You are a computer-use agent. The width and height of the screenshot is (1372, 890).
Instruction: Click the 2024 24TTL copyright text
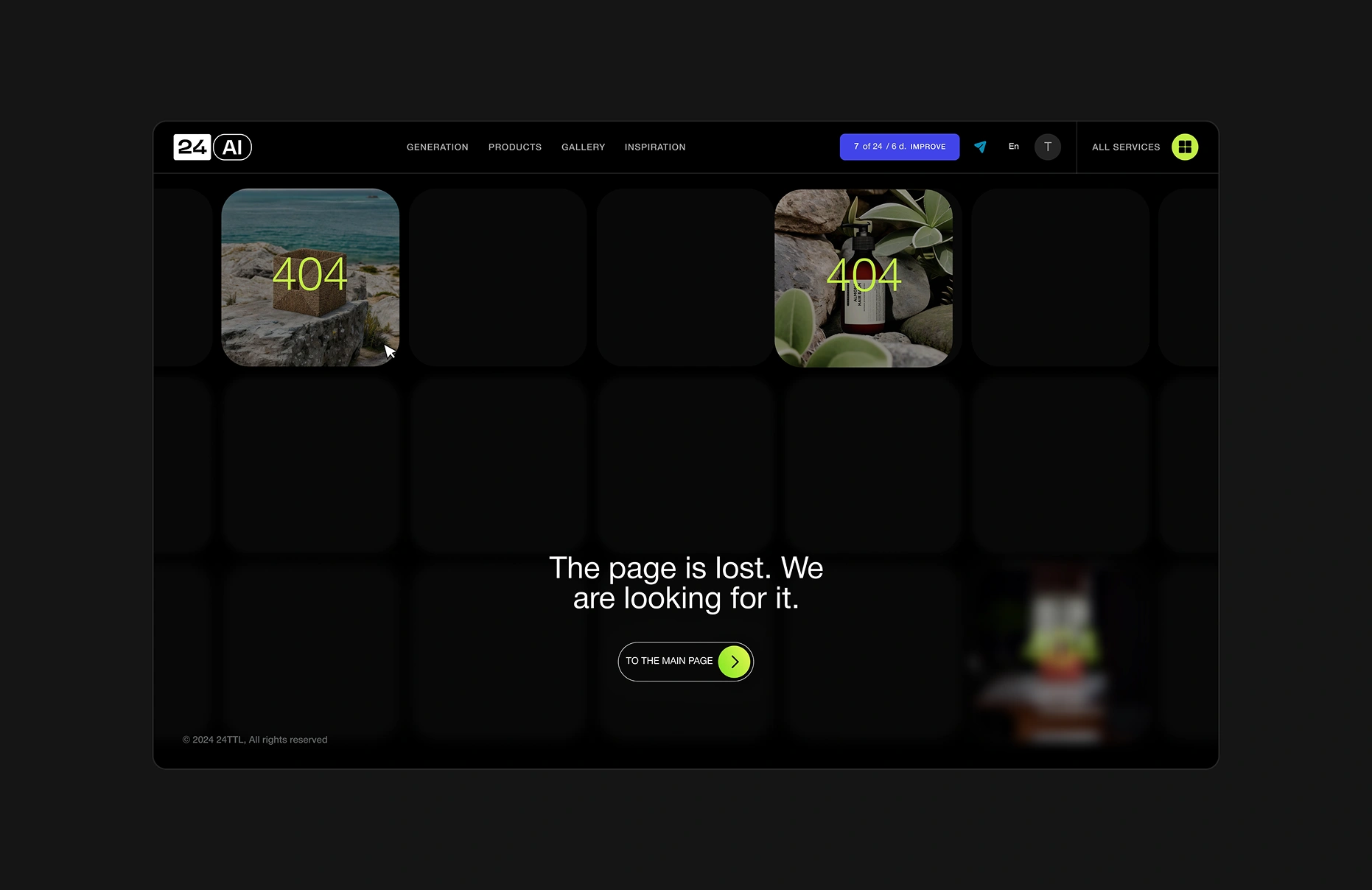click(x=255, y=740)
